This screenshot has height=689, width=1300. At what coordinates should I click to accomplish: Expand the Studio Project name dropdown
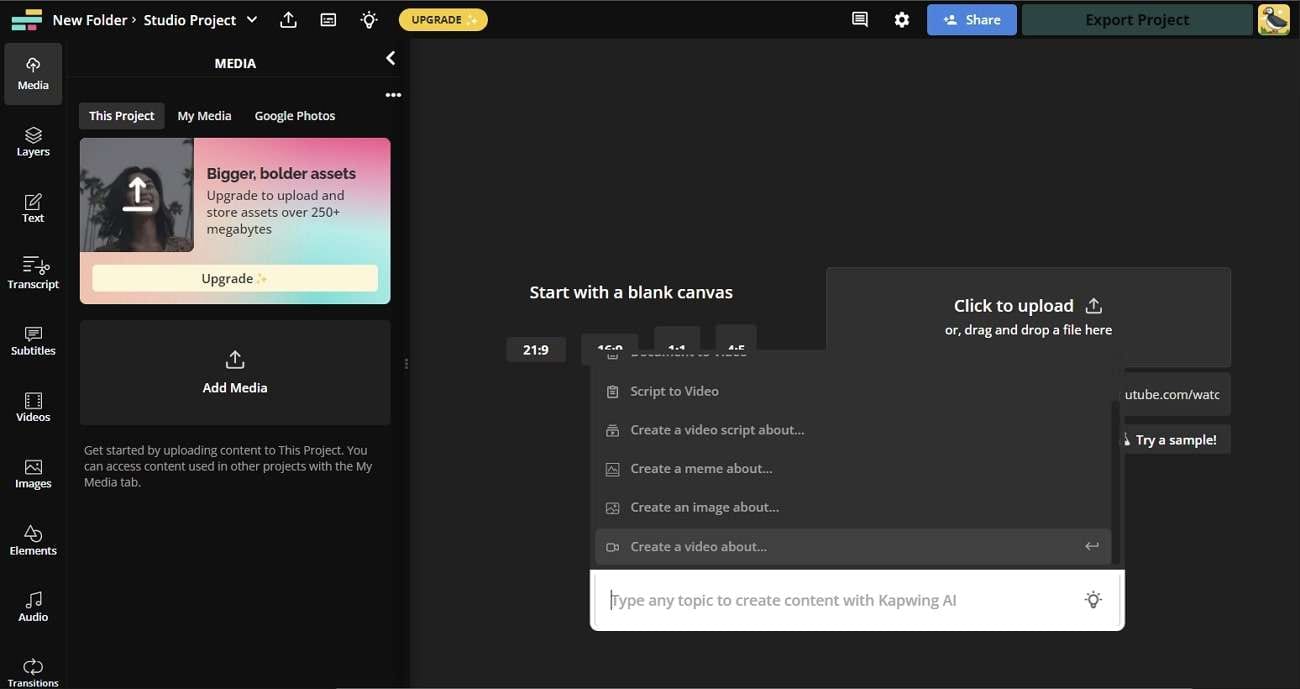click(252, 19)
